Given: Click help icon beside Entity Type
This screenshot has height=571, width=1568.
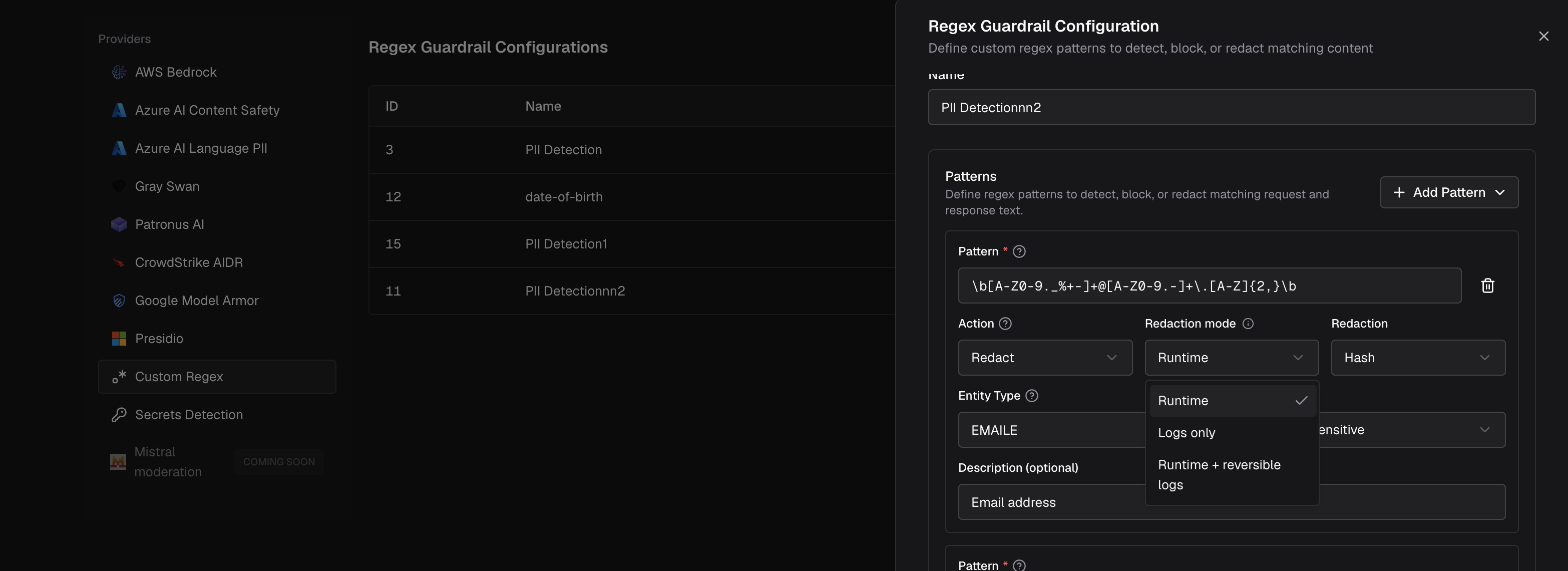Looking at the screenshot, I should pos(1032,396).
